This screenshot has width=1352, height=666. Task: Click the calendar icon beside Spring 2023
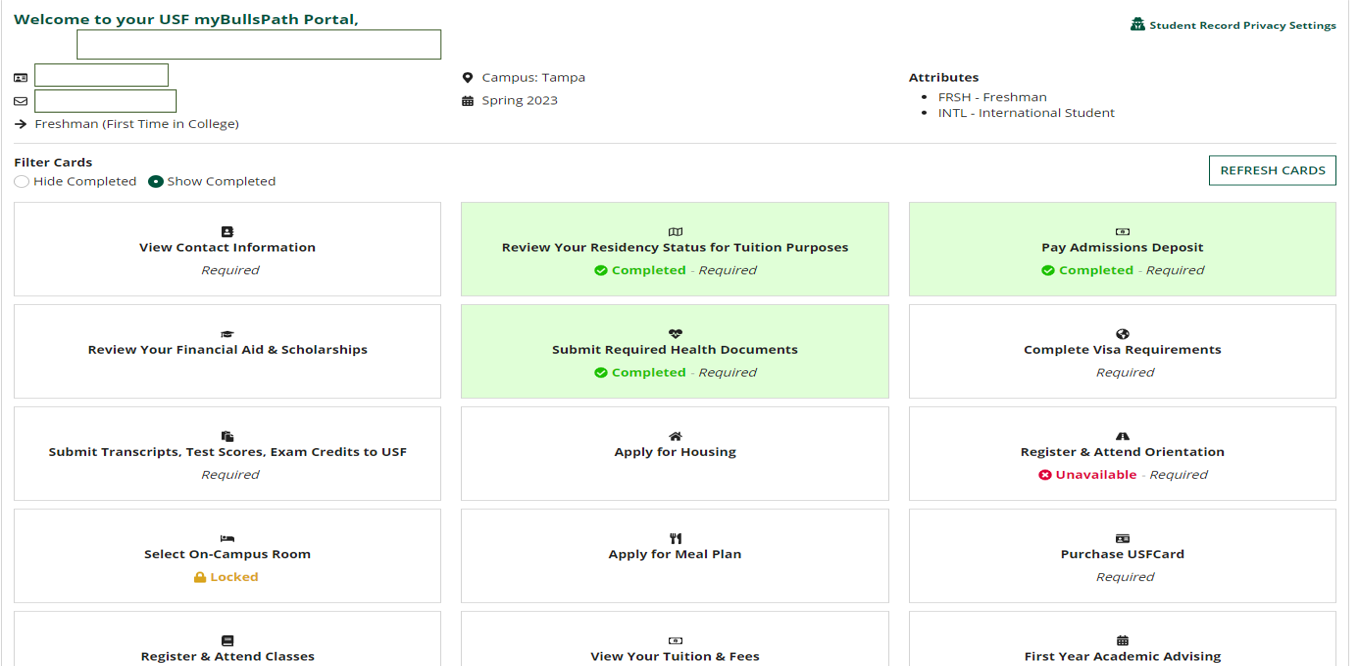[x=467, y=100]
